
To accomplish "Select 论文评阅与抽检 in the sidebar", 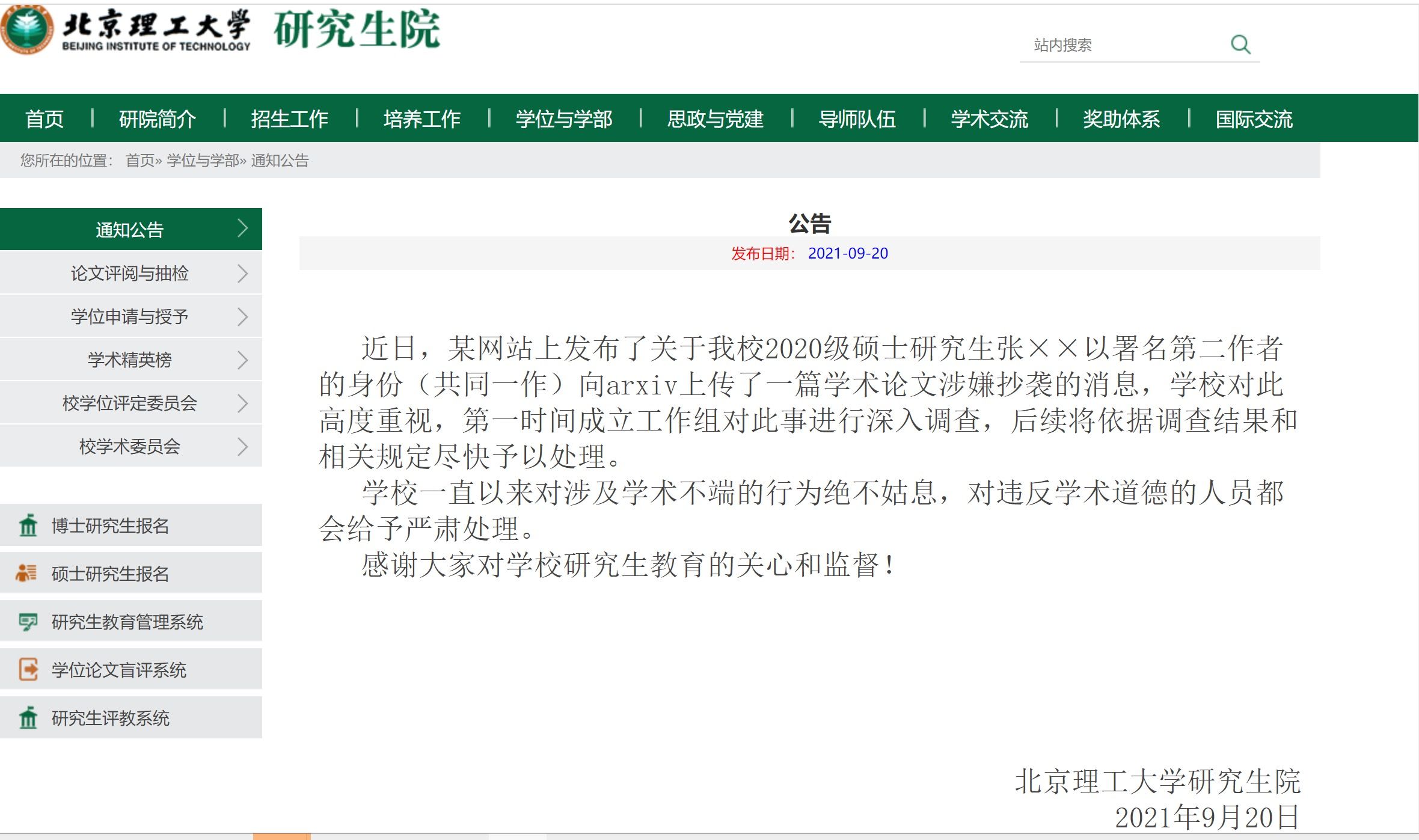I will click(131, 273).
